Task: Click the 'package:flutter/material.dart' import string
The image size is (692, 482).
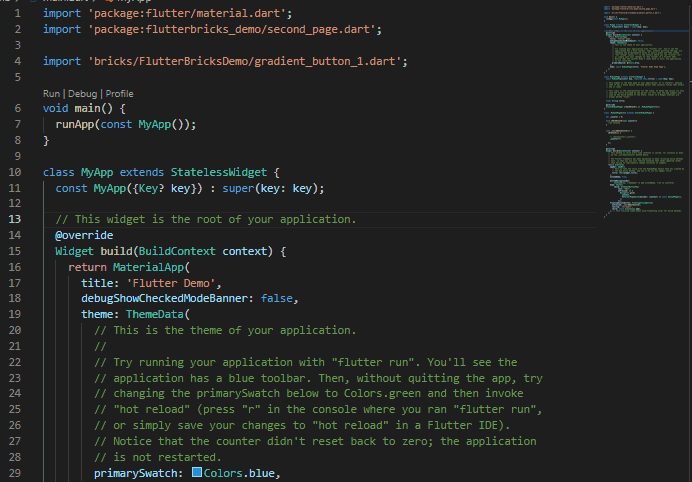Action: tap(187, 14)
